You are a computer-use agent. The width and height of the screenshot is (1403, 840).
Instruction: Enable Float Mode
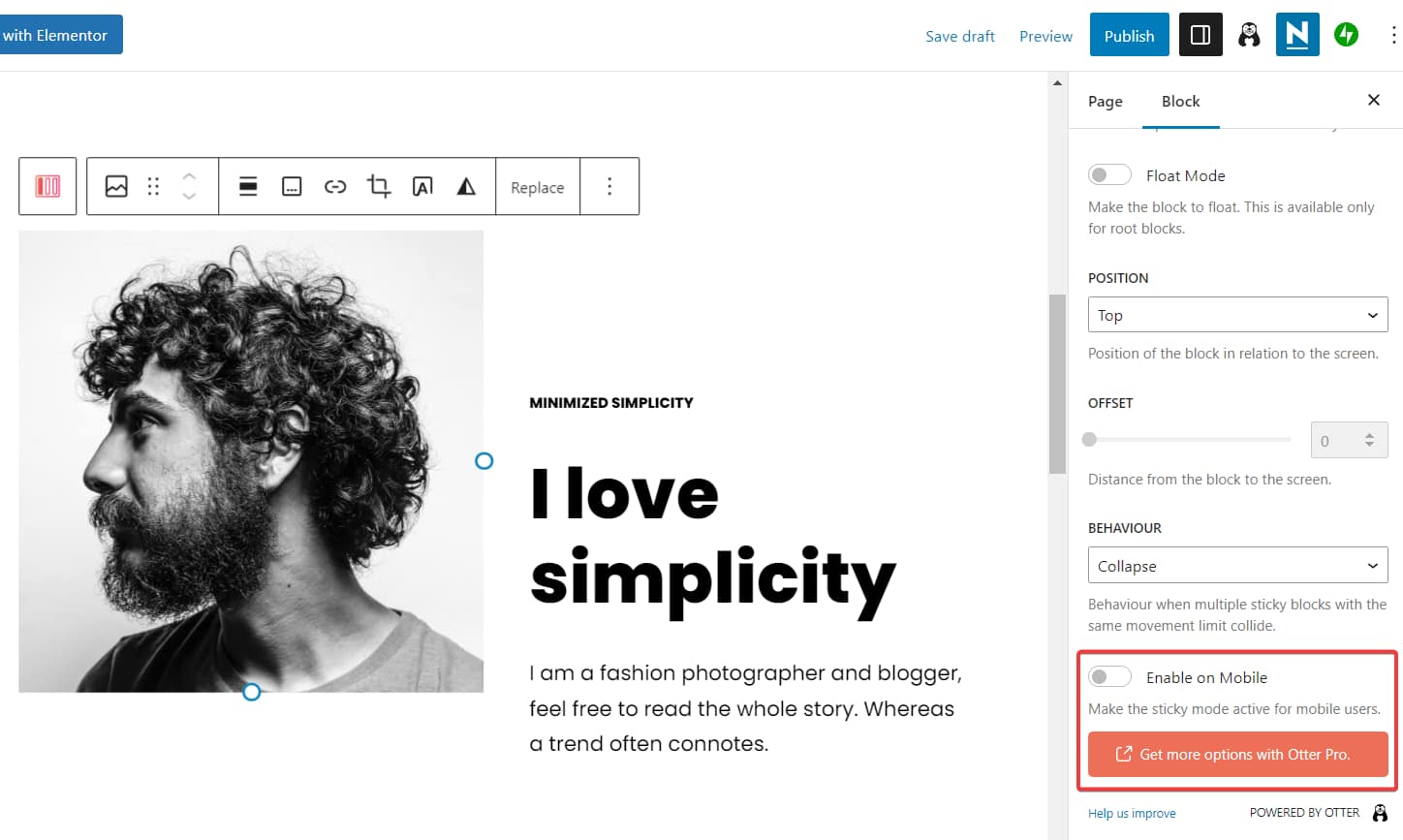(1109, 174)
